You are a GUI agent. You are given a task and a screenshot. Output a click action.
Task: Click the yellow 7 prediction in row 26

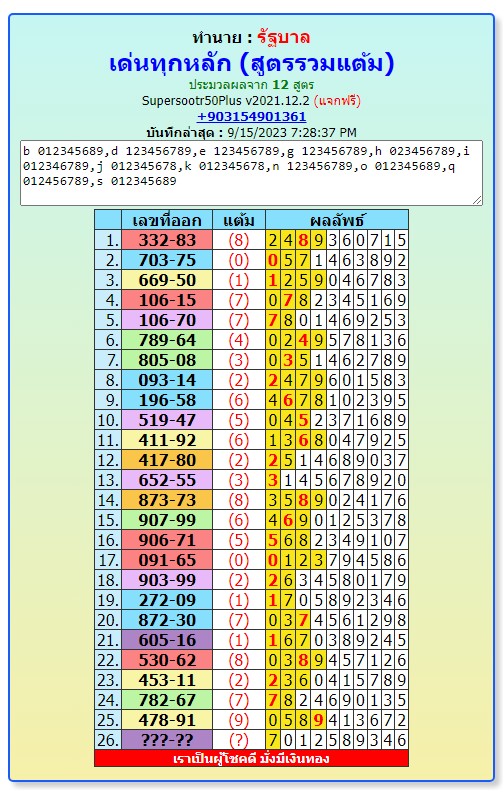273,740
